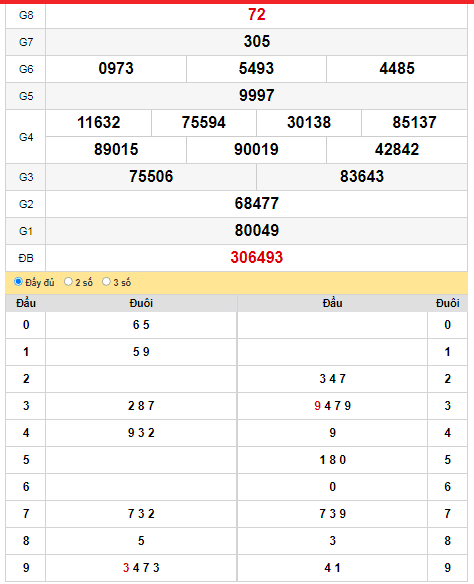
Task: Click the G2 result 68477
Action: 257,203
